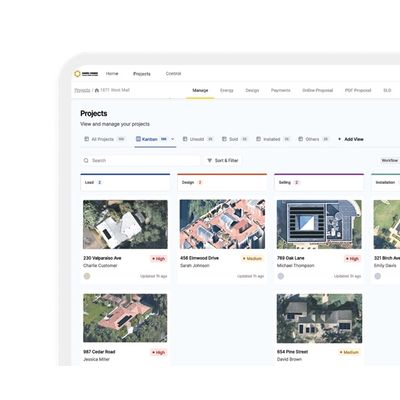Viewport: 400px width, 400px height.
Task: Open the 456 Elmwood Drive aerial thumbnail
Action: [x=222, y=224]
